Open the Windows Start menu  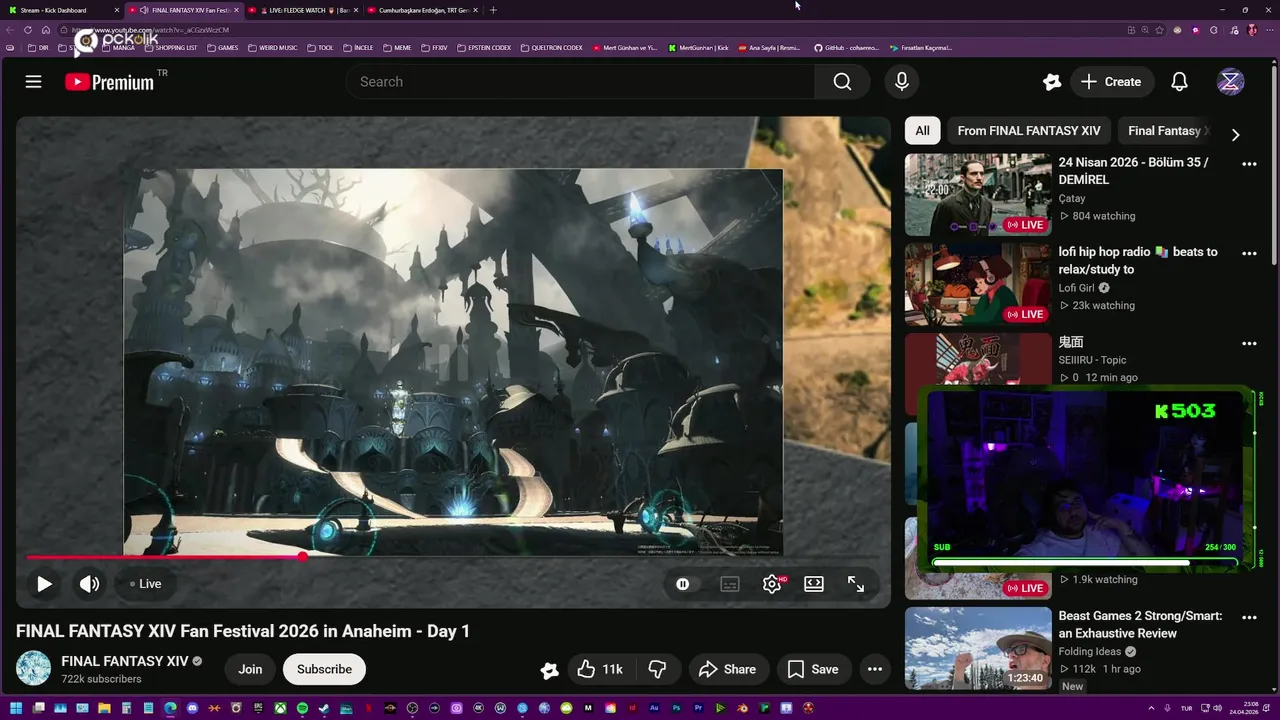click(x=16, y=708)
